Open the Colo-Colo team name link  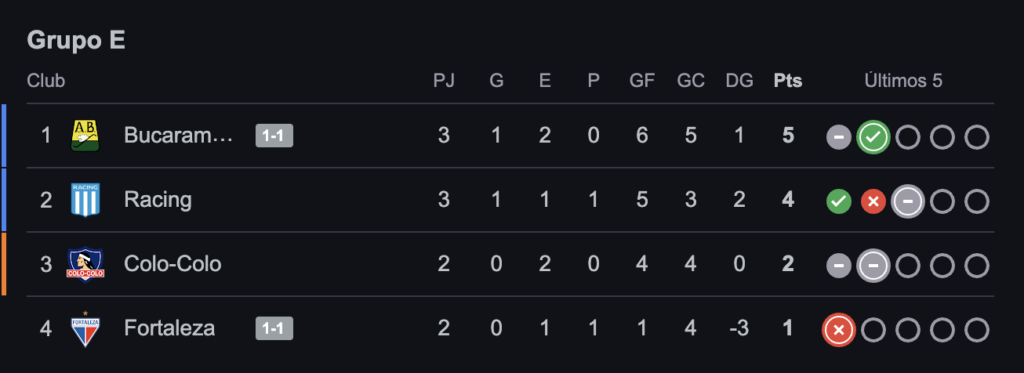tap(172, 264)
